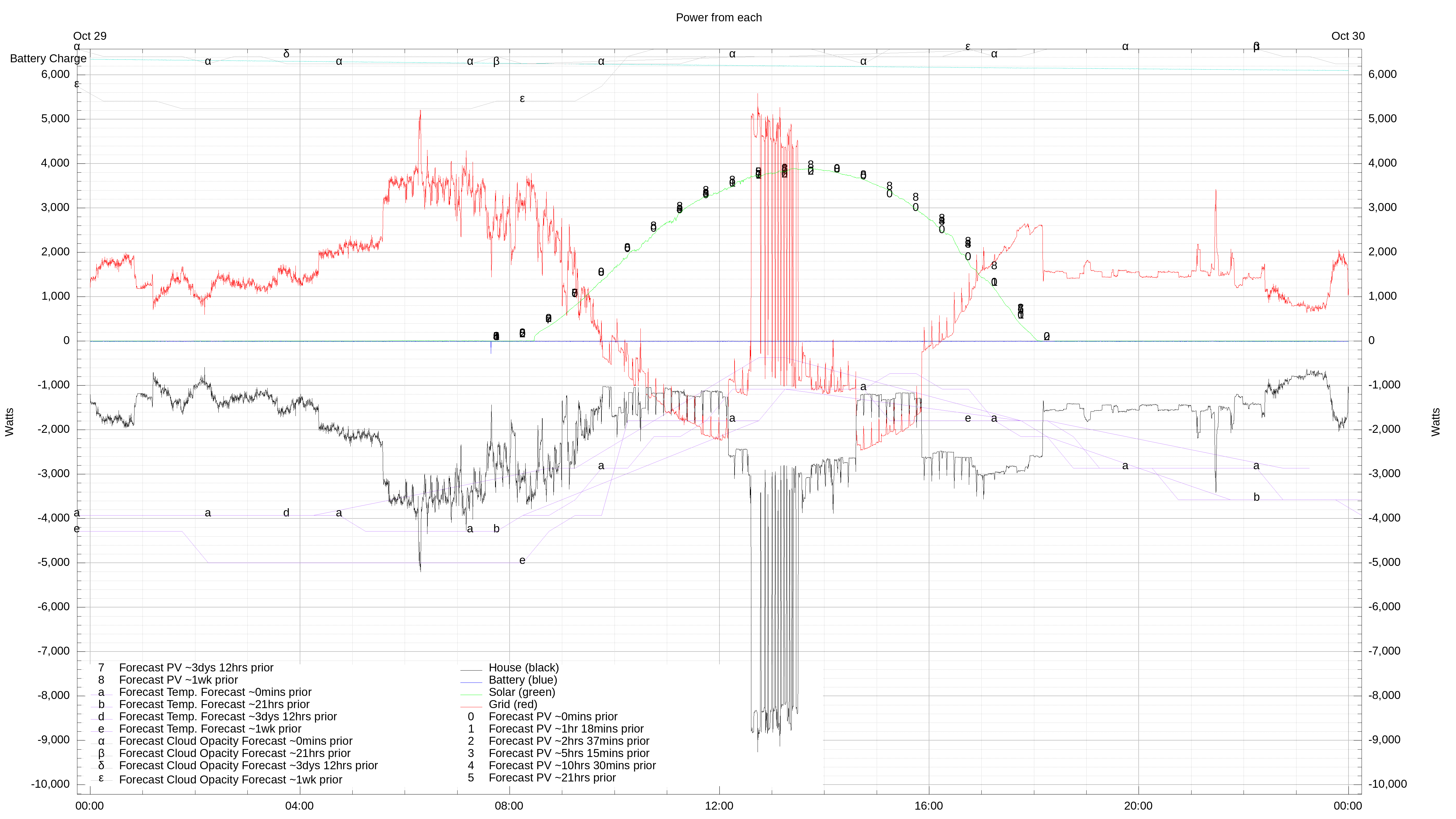Screen dimensions: 1456x819
Task: Click the left-axis '-7,000' tick label
Action: point(54,651)
